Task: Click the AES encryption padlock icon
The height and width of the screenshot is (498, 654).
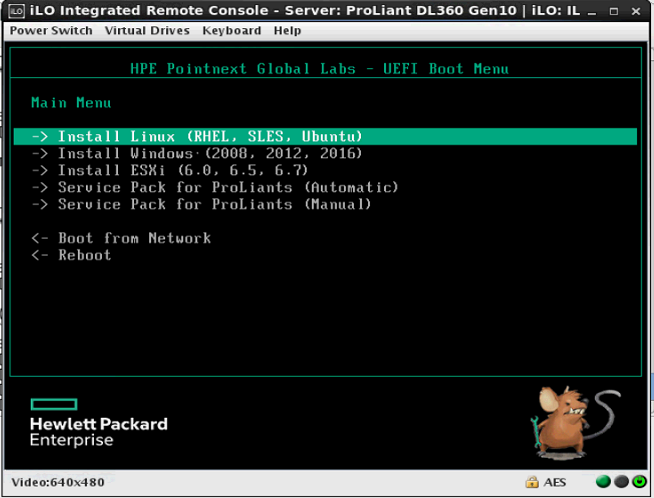Action: (x=532, y=482)
